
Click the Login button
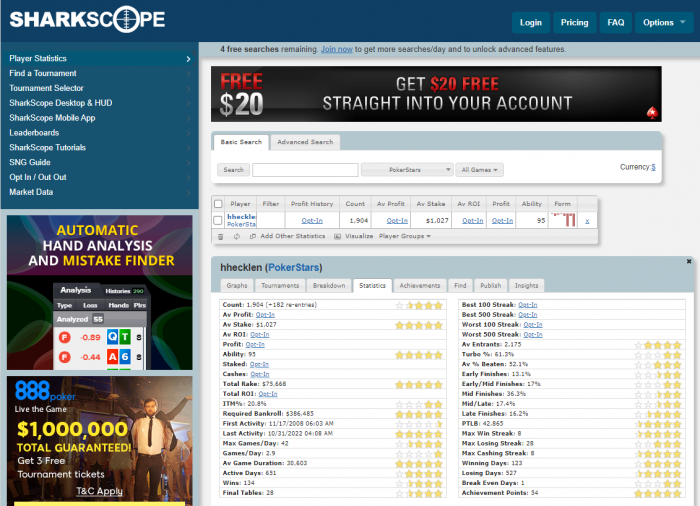click(531, 23)
